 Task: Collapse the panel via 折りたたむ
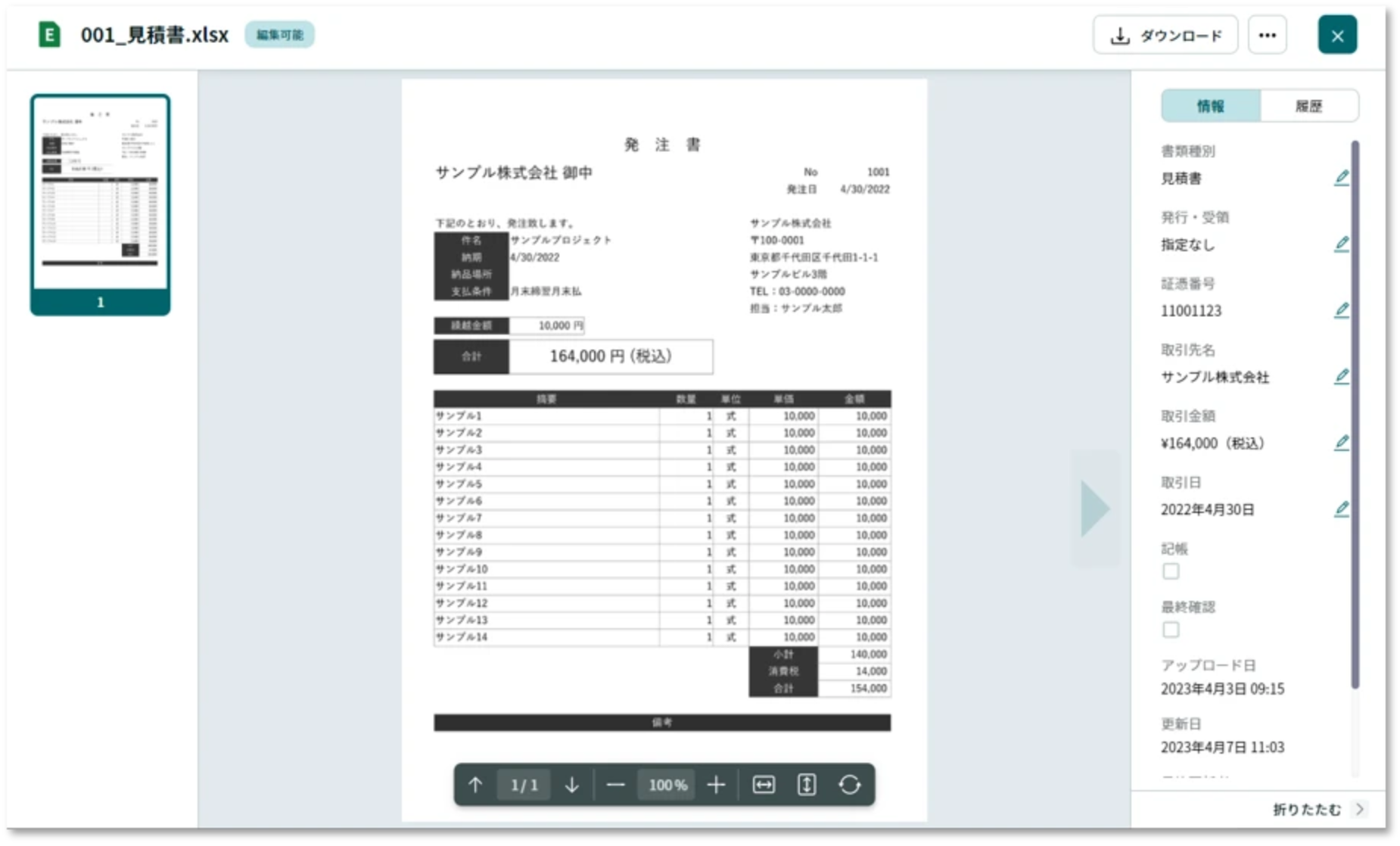(1318, 809)
